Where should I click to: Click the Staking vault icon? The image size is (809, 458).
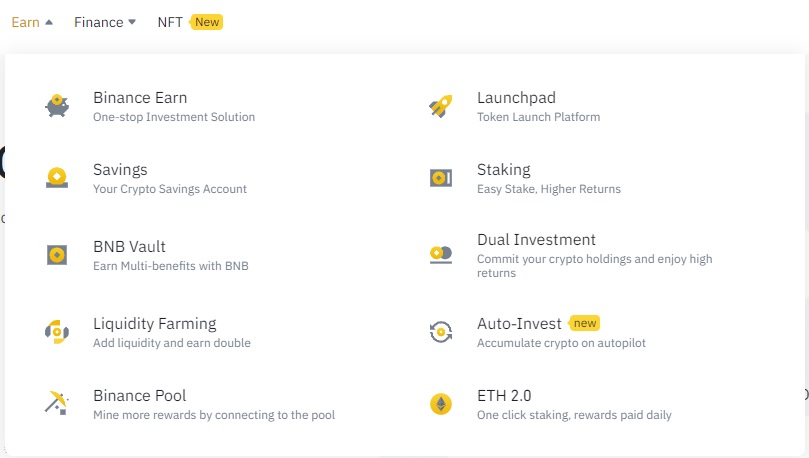point(441,178)
